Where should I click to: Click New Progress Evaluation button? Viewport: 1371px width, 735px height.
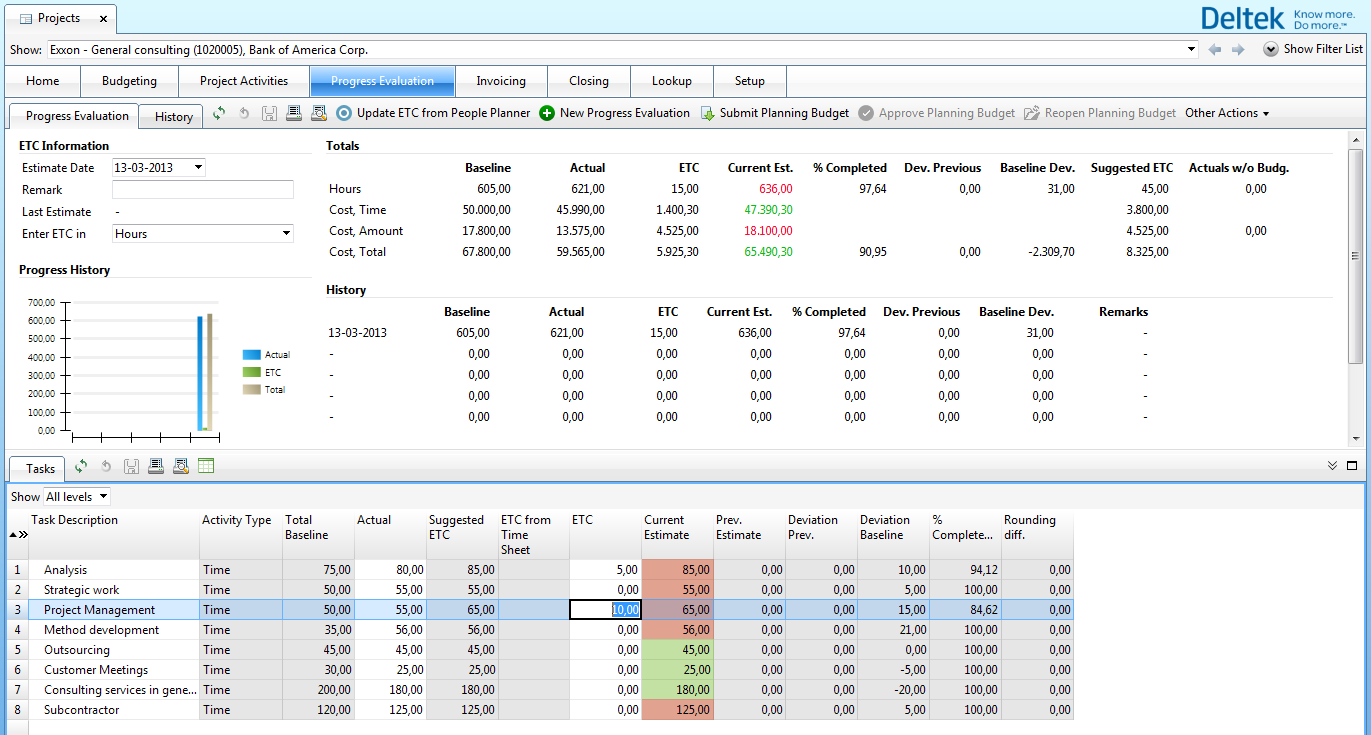pos(615,114)
